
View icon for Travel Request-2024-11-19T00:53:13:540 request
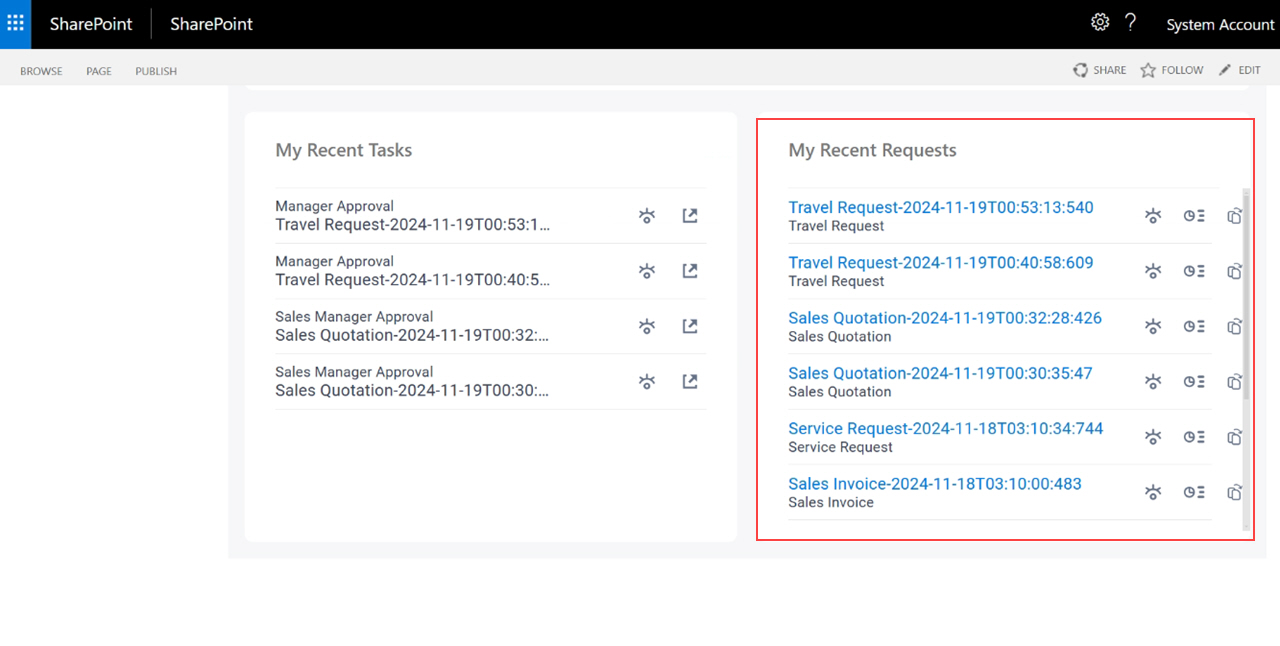1153,215
